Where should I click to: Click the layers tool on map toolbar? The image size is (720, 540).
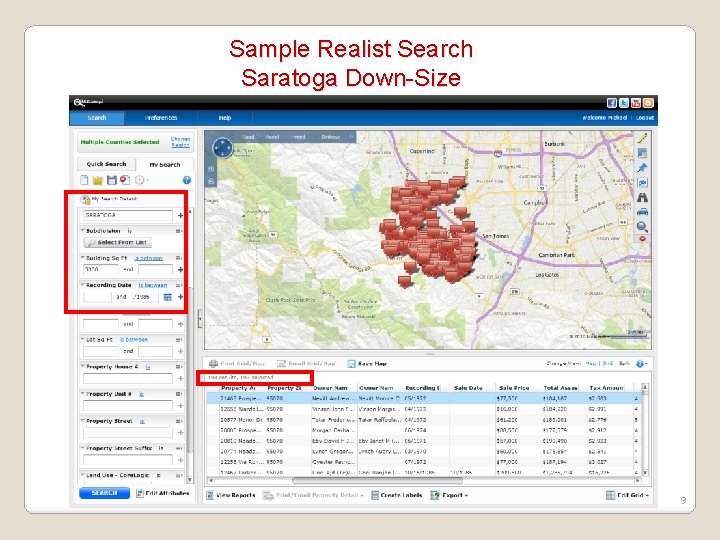642,153
